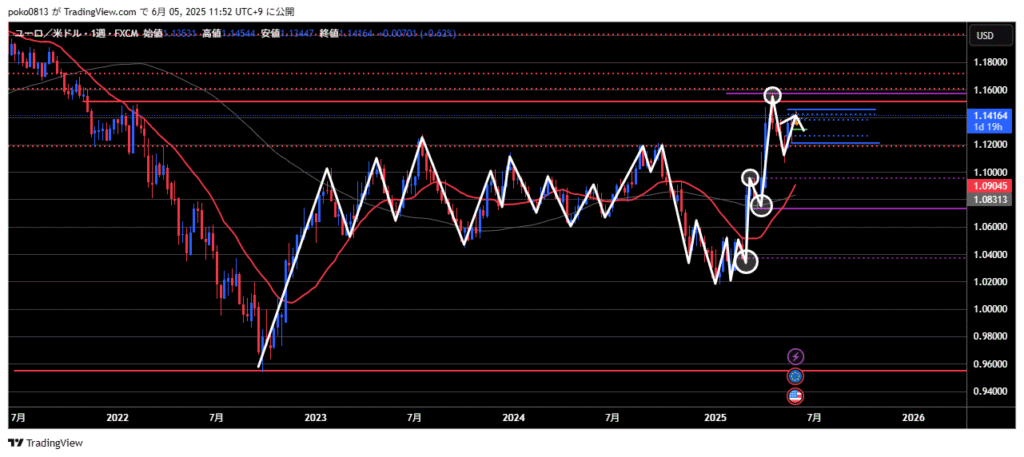Click the blue 1.14164 current price label
Screen dimensions: 1024x457
pos(989,117)
